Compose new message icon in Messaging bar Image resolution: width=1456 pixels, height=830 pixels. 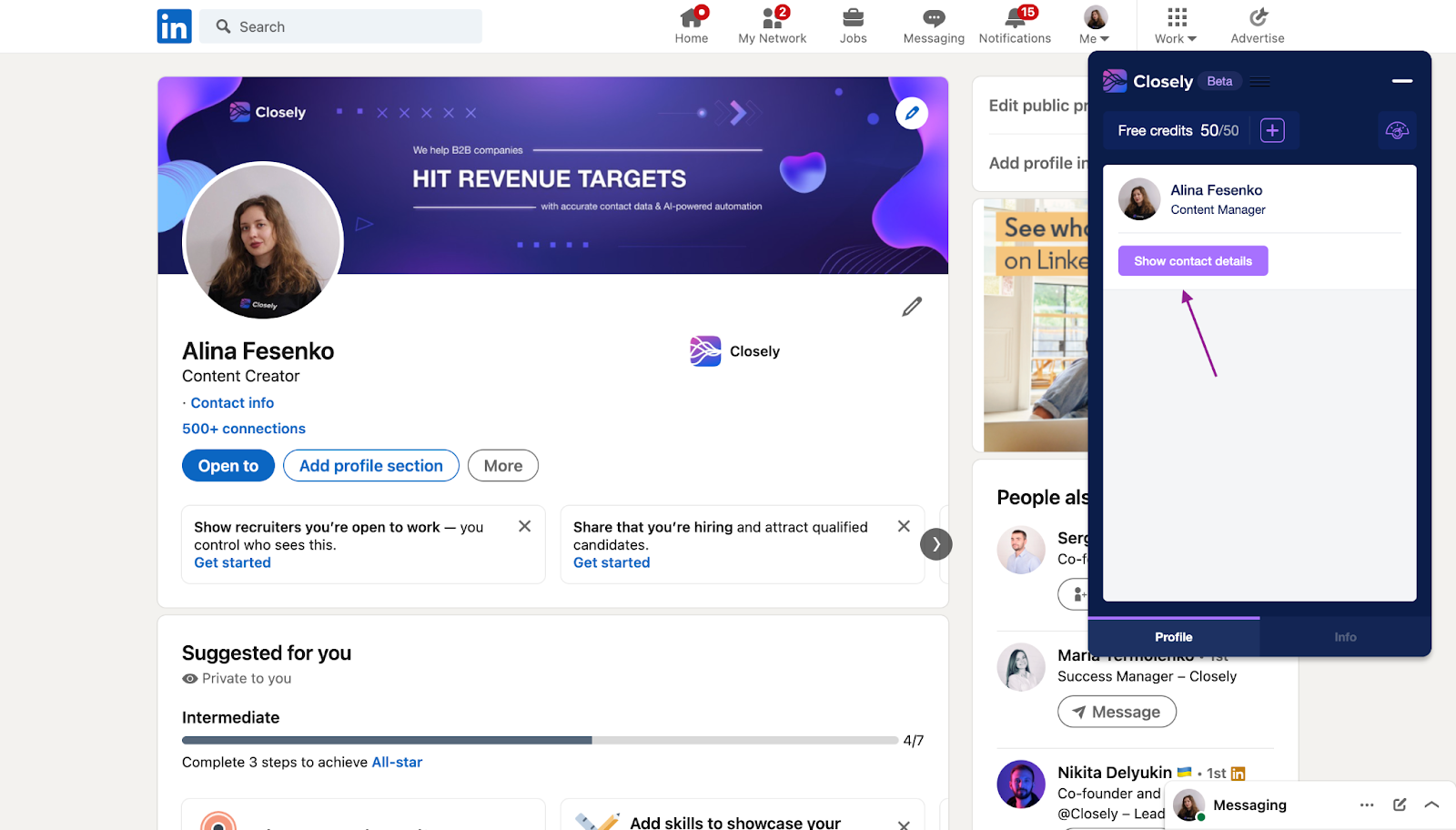[x=1400, y=805]
